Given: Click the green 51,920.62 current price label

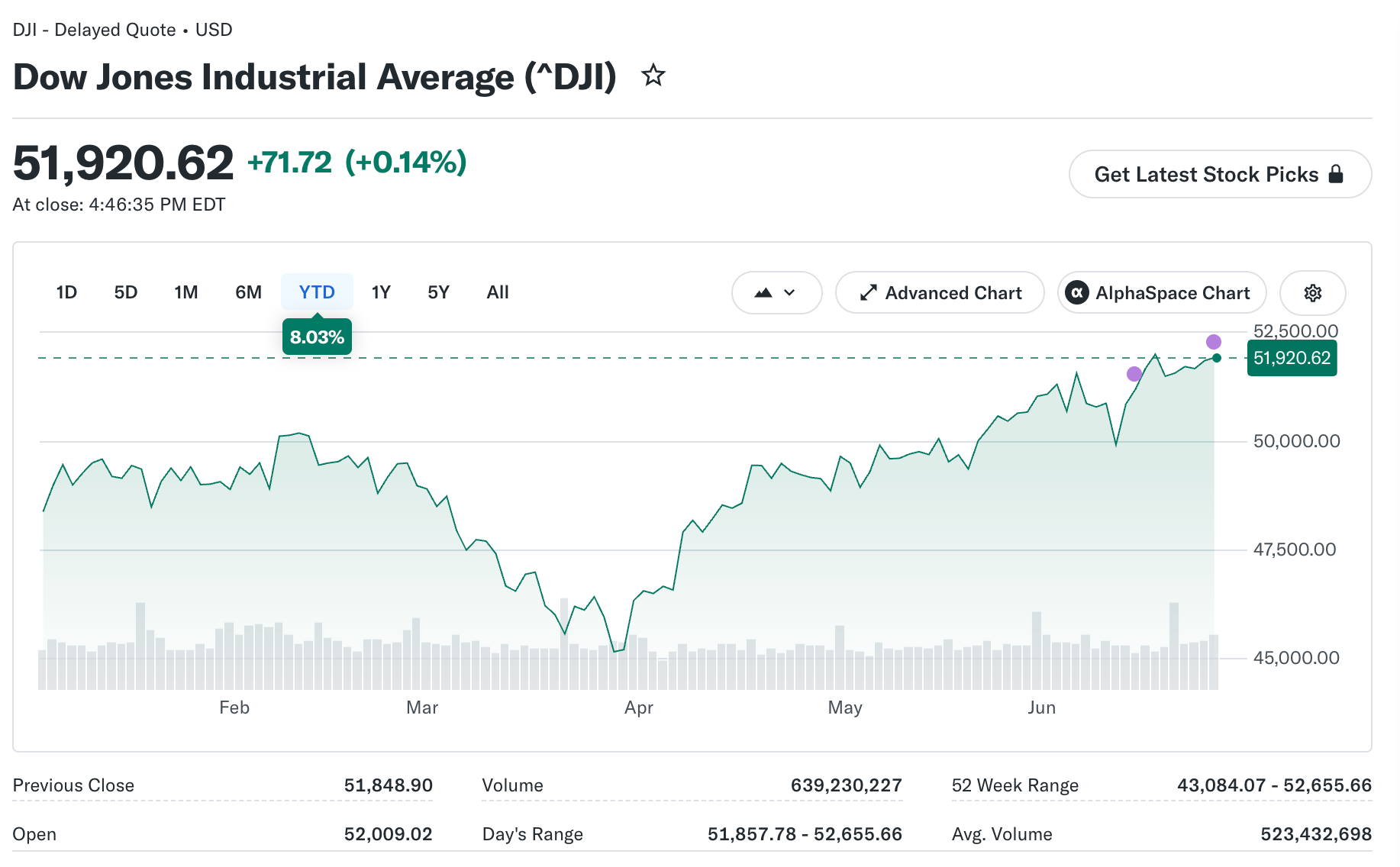Looking at the screenshot, I should tap(1292, 358).
